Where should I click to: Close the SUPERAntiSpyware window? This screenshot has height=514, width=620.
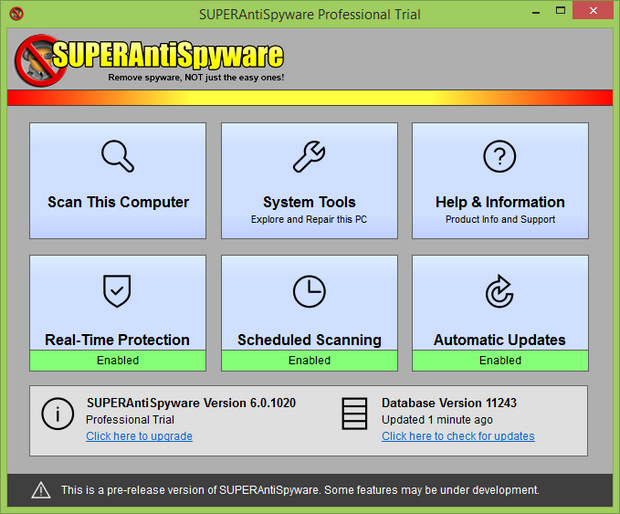(x=593, y=11)
